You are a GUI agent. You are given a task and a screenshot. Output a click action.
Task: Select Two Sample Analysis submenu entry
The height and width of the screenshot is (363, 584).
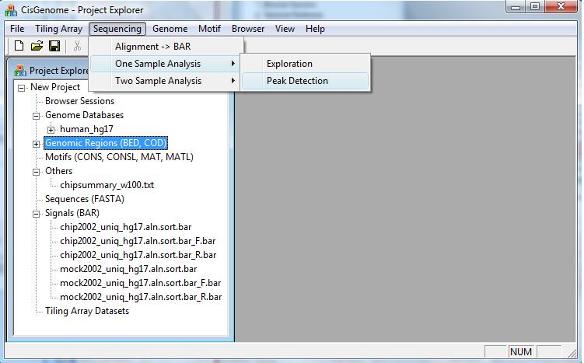(x=165, y=81)
